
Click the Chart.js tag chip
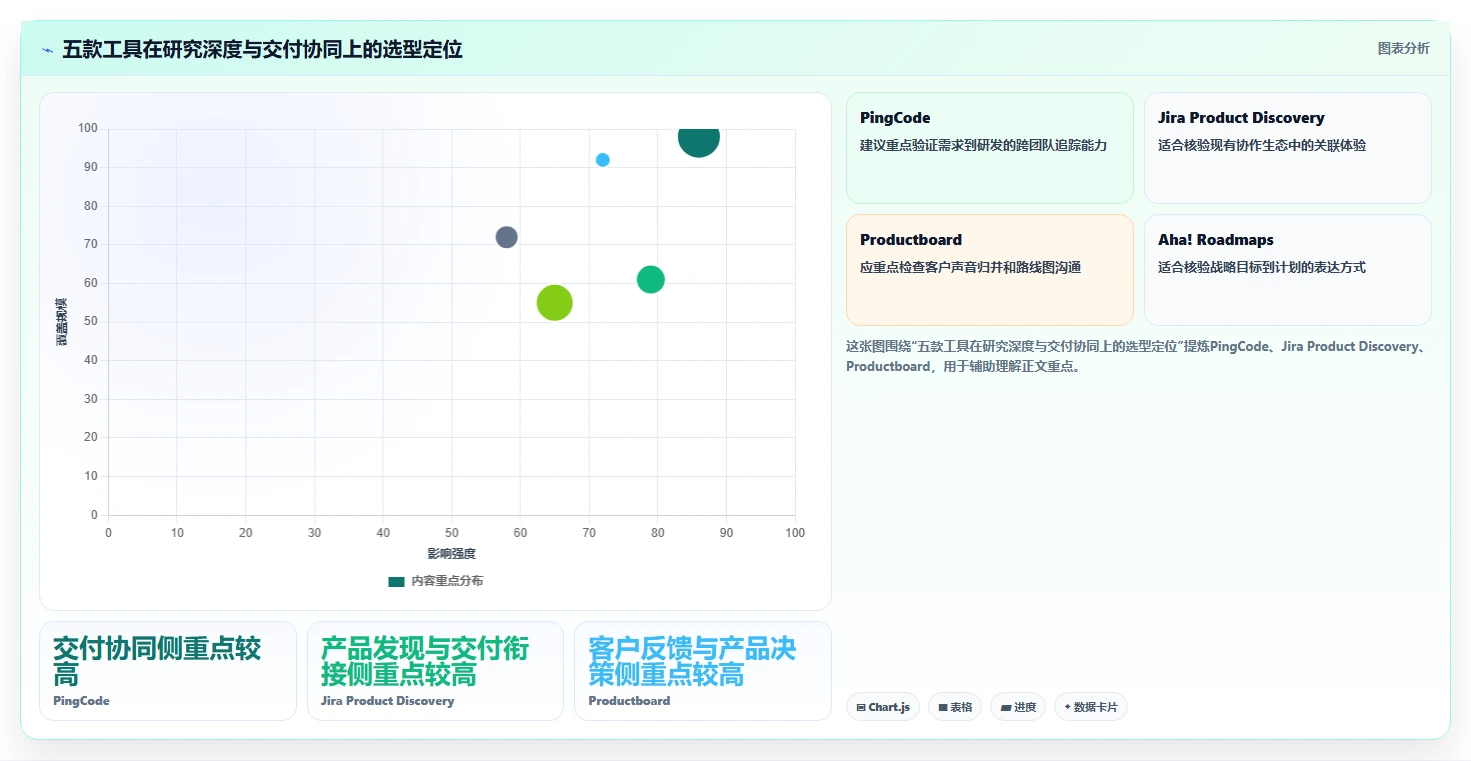pos(883,707)
